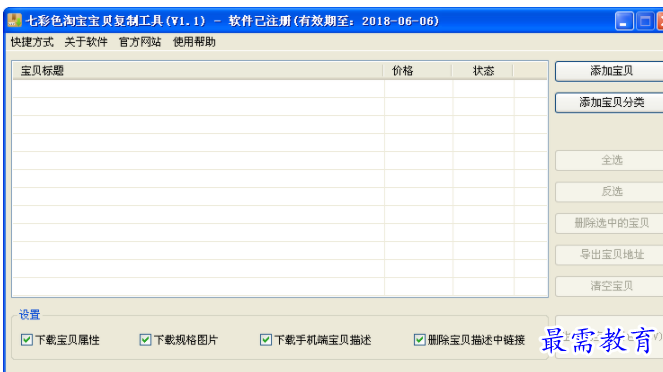Open the 关于软件 menu
The image size is (663, 372).
(86, 42)
